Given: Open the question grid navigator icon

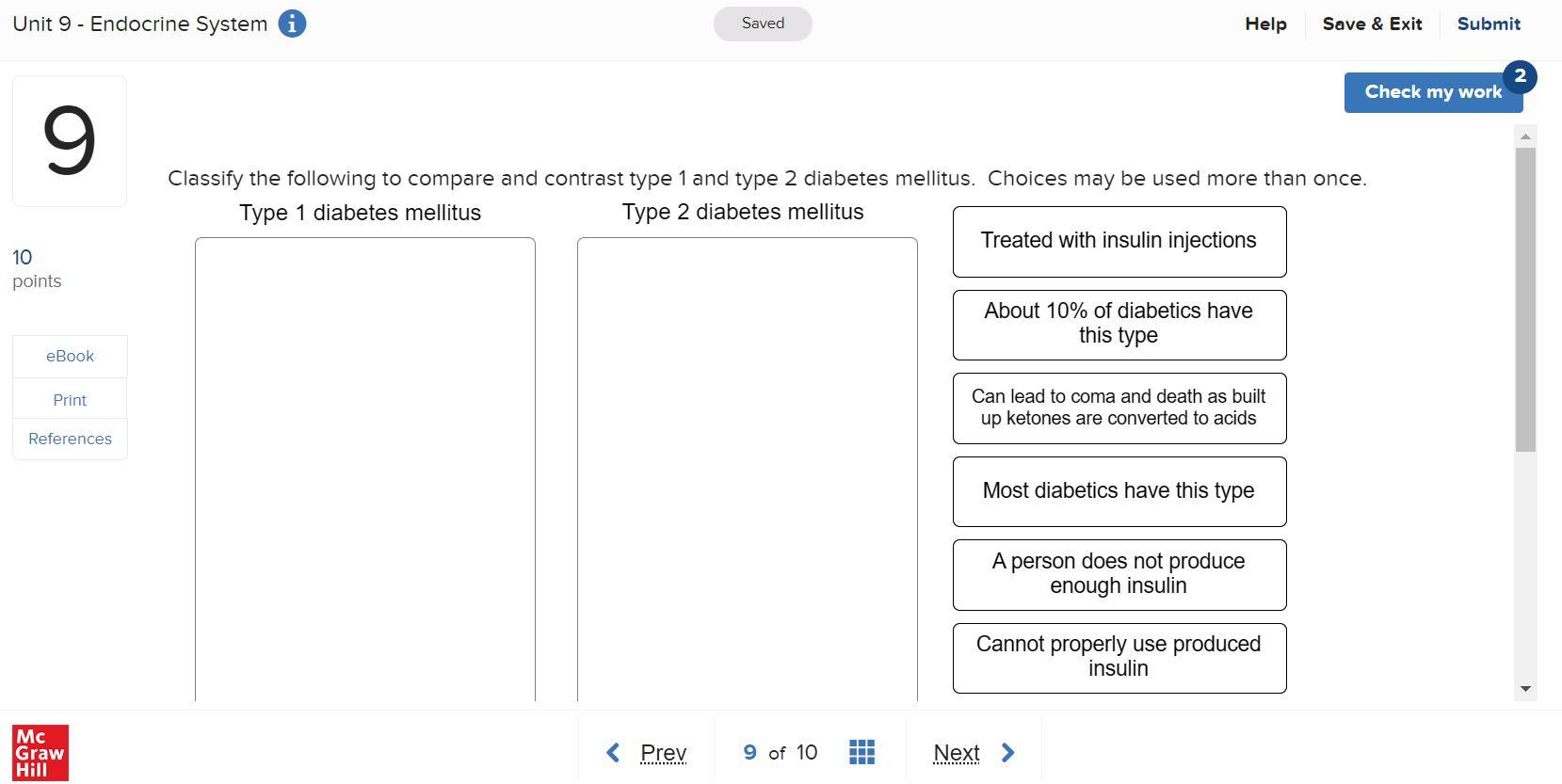Looking at the screenshot, I should tap(862, 752).
